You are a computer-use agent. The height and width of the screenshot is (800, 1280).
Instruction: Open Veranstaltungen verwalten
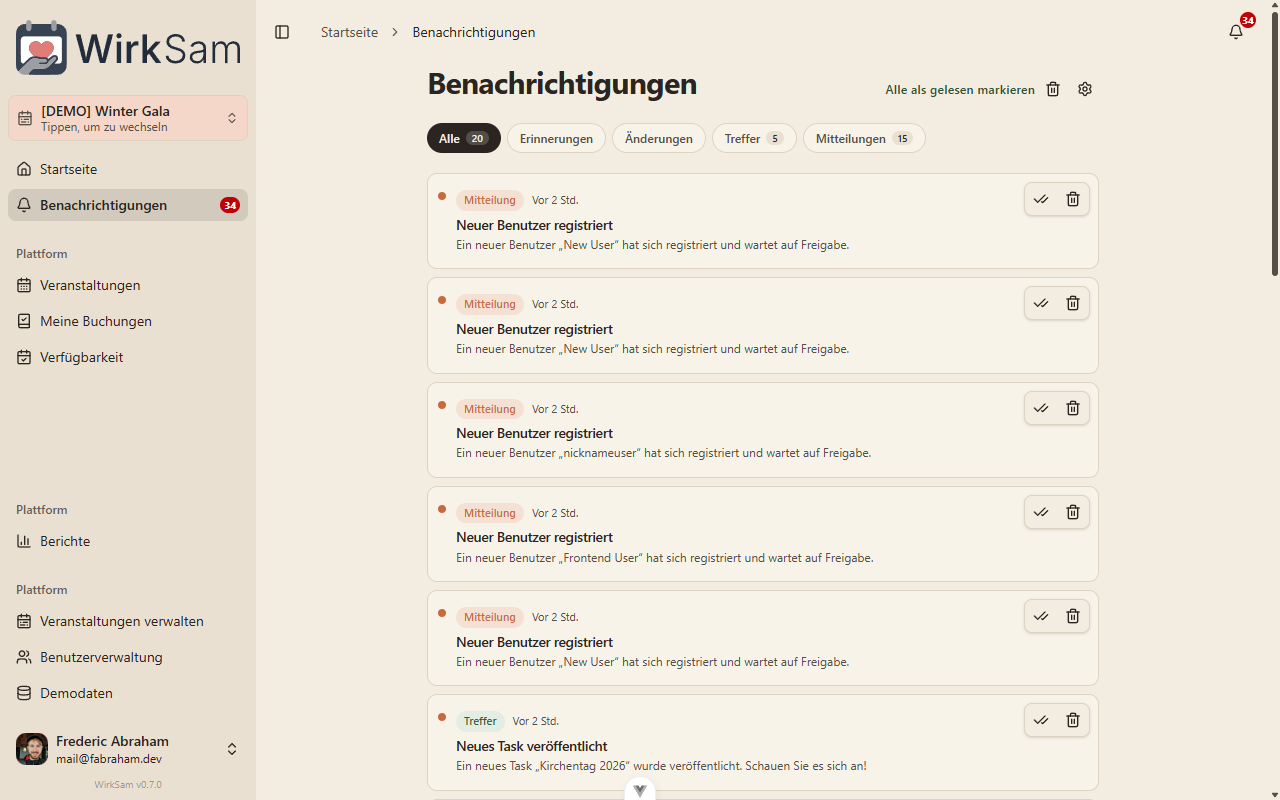tap(128, 621)
